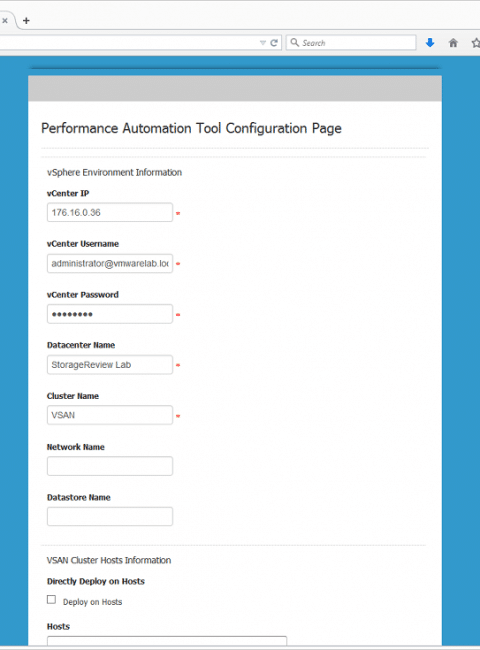Click the empty Datastore Name field

coord(110,516)
